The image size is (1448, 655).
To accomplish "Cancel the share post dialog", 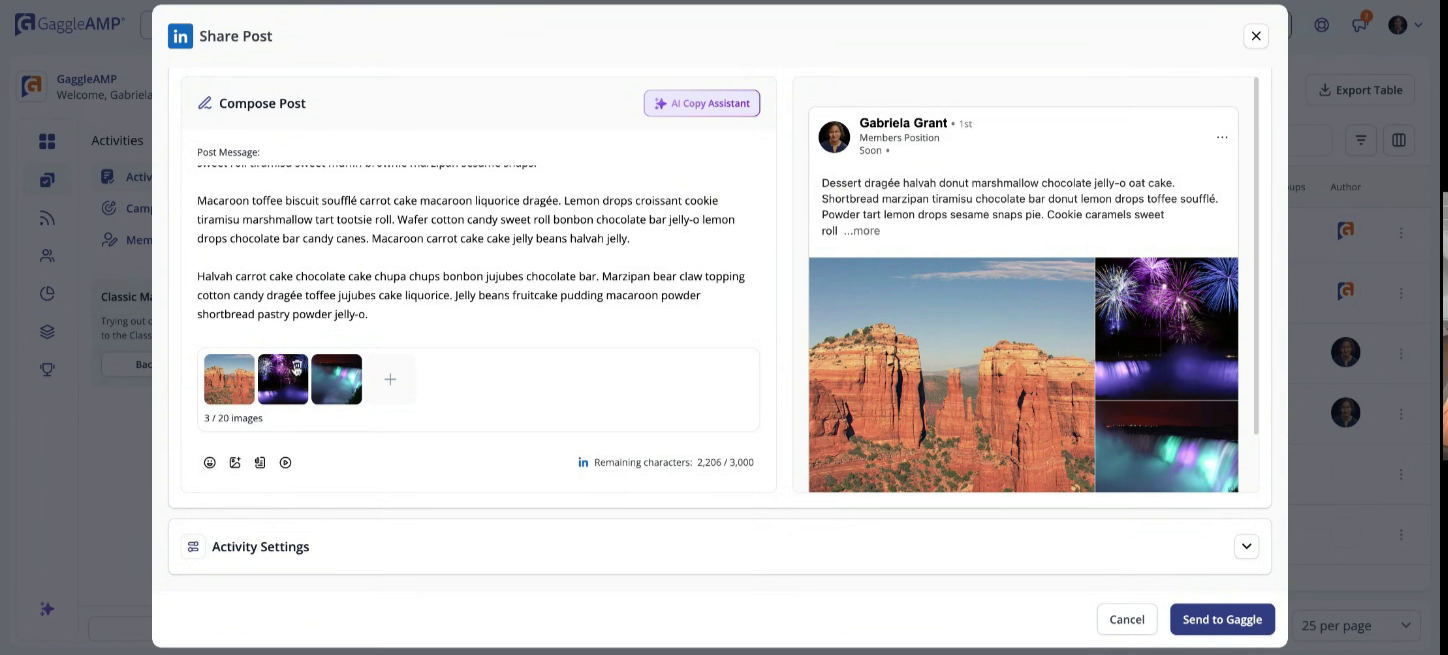I will click(x=1127, y=619).
